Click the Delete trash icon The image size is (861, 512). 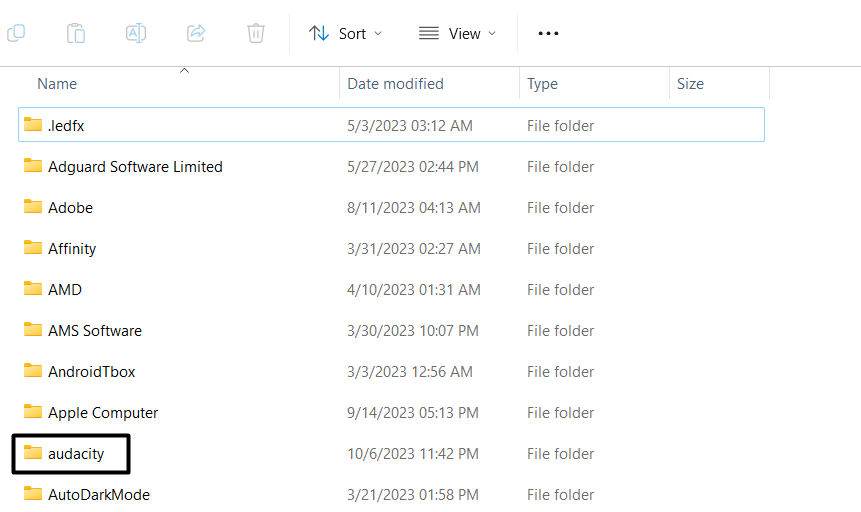(x=256, y=33)
